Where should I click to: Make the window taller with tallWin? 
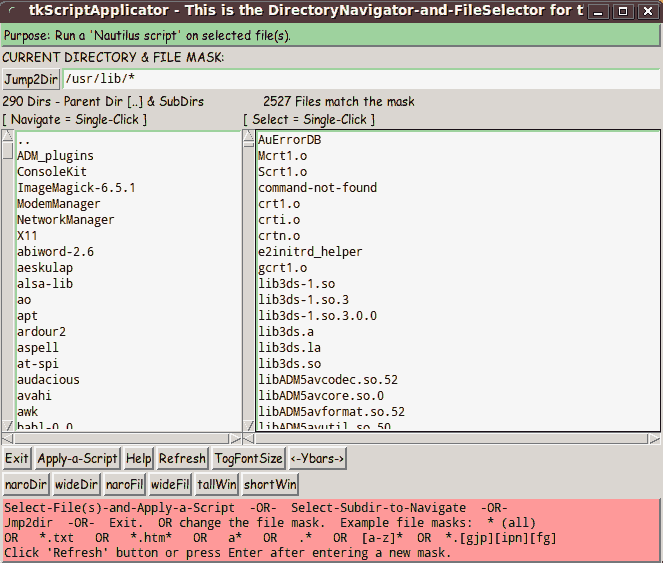217,485
